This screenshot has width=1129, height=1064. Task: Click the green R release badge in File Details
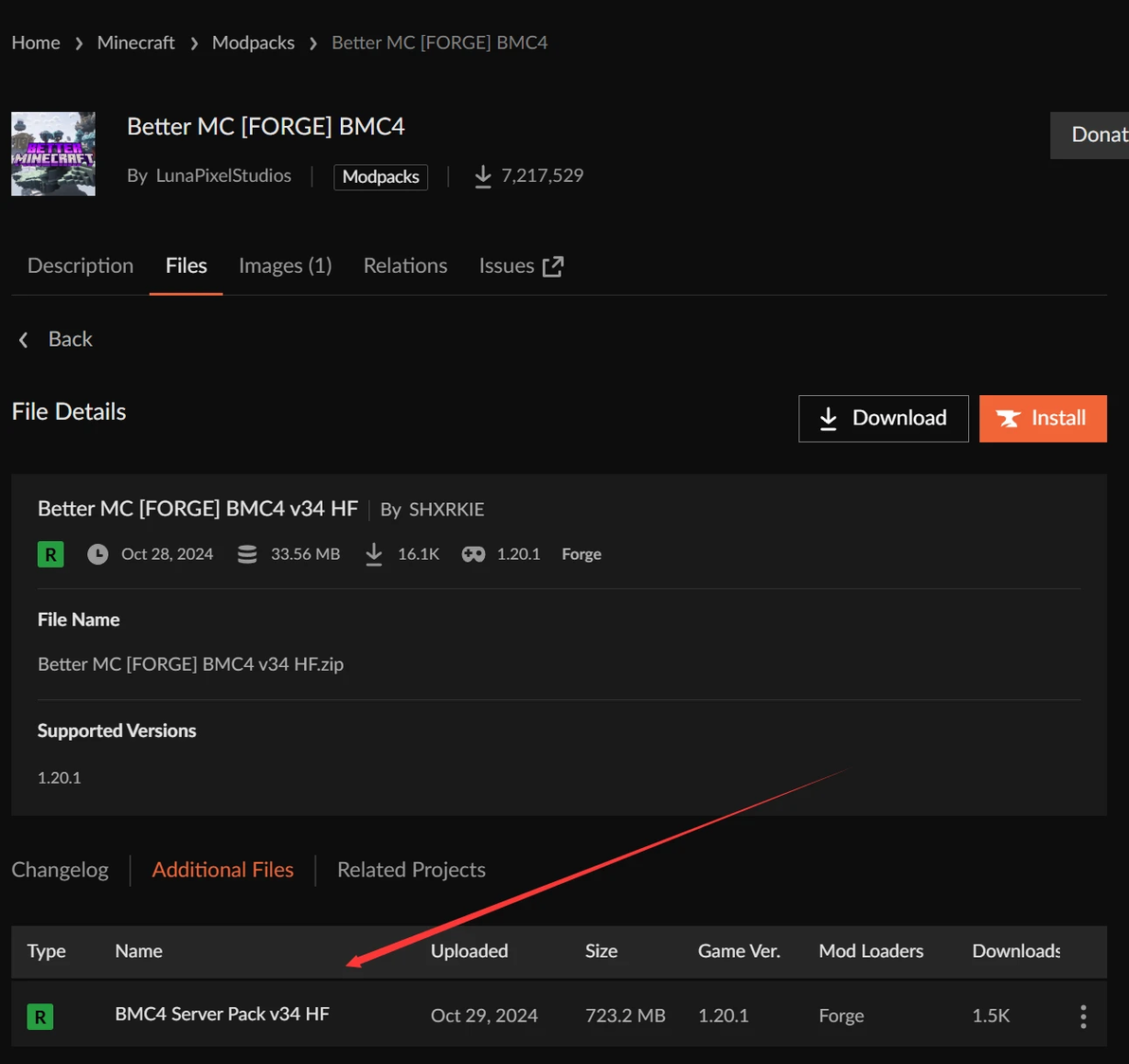point(50,554)
